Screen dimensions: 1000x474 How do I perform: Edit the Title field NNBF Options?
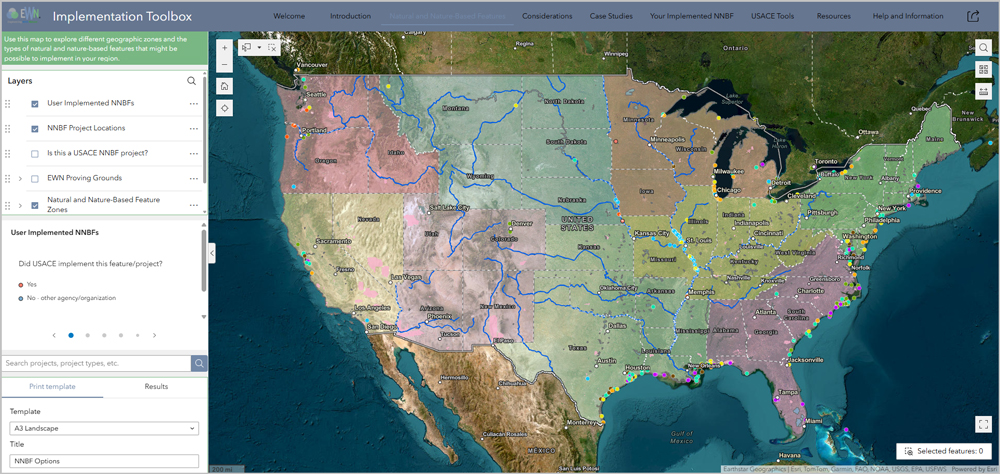pyautogui.click(x=105, y=461)
